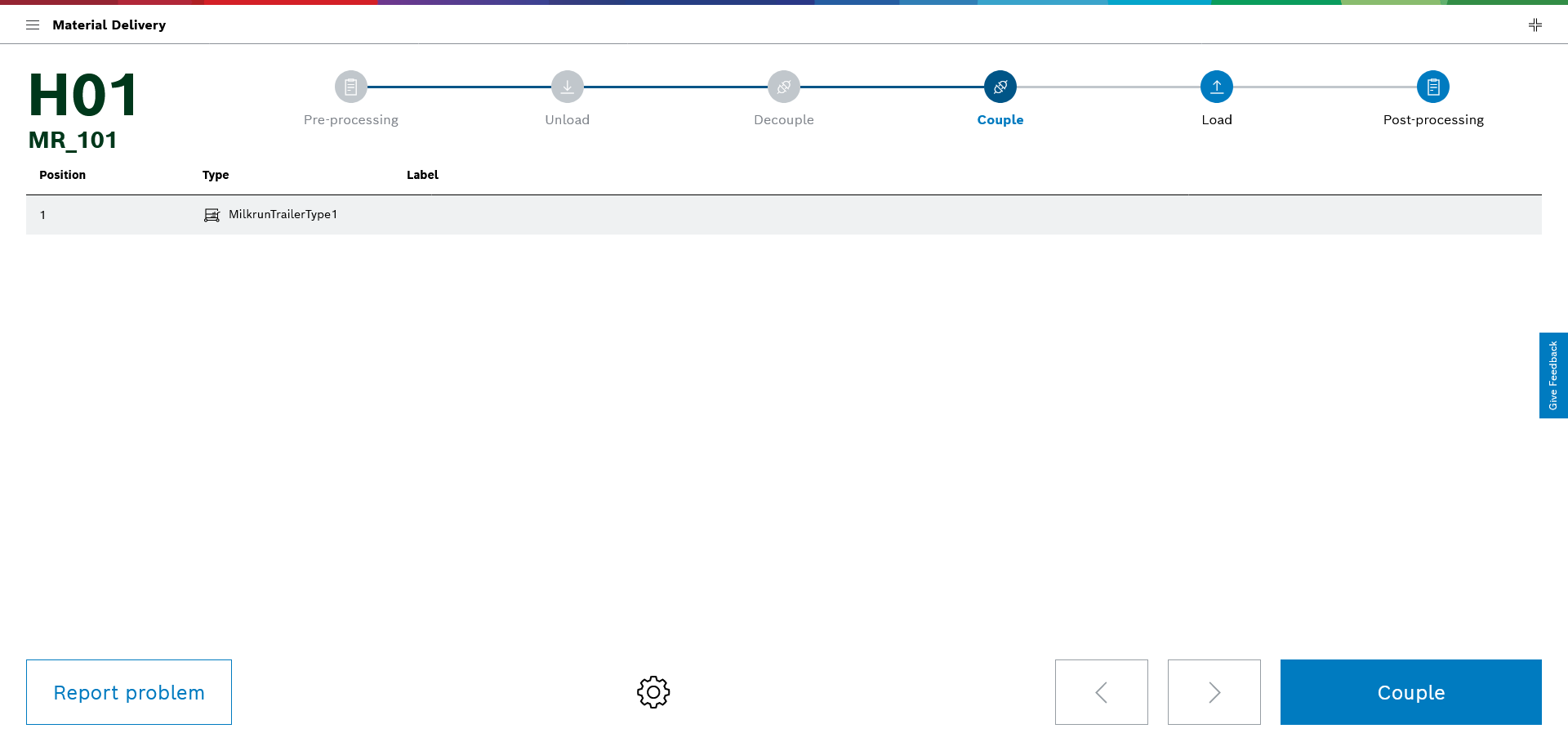The height and width of the screenshot is (751, 1568).
Task: Click the Load step icon
Action: click(x=1217, y=87)
